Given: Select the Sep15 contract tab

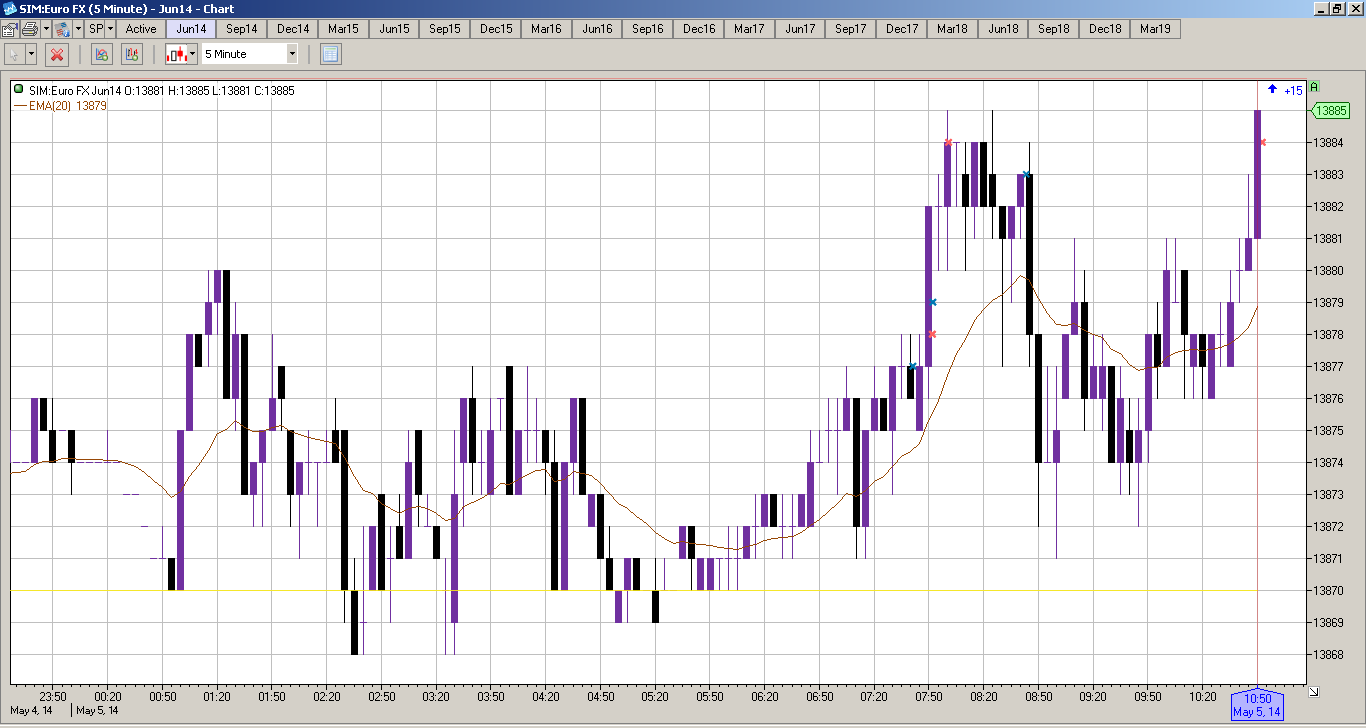Looking at the screenshot, I should tap(445, 29).
